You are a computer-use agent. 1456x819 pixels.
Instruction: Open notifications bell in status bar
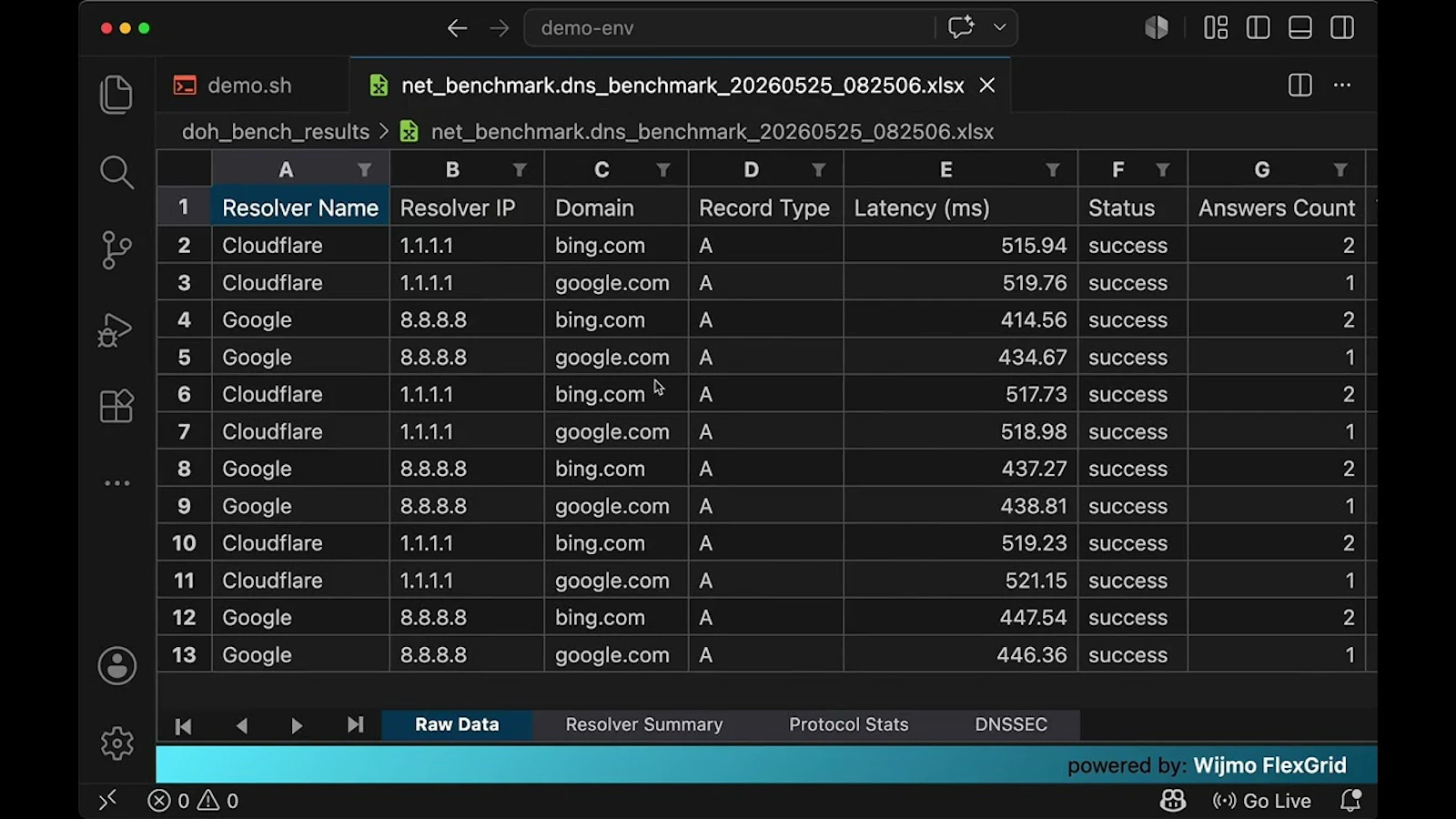click(1351, 801)
